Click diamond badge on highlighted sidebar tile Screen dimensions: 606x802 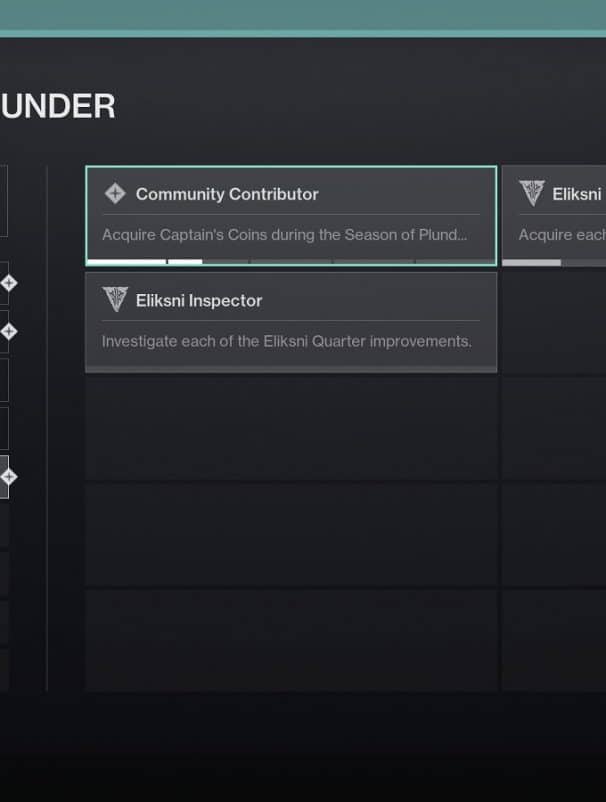(8, 477)
